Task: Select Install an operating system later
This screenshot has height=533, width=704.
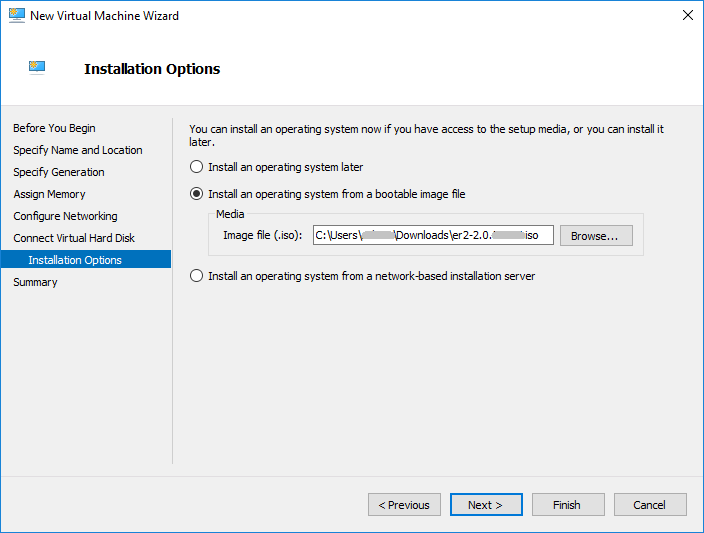Action: pos(197,167)
